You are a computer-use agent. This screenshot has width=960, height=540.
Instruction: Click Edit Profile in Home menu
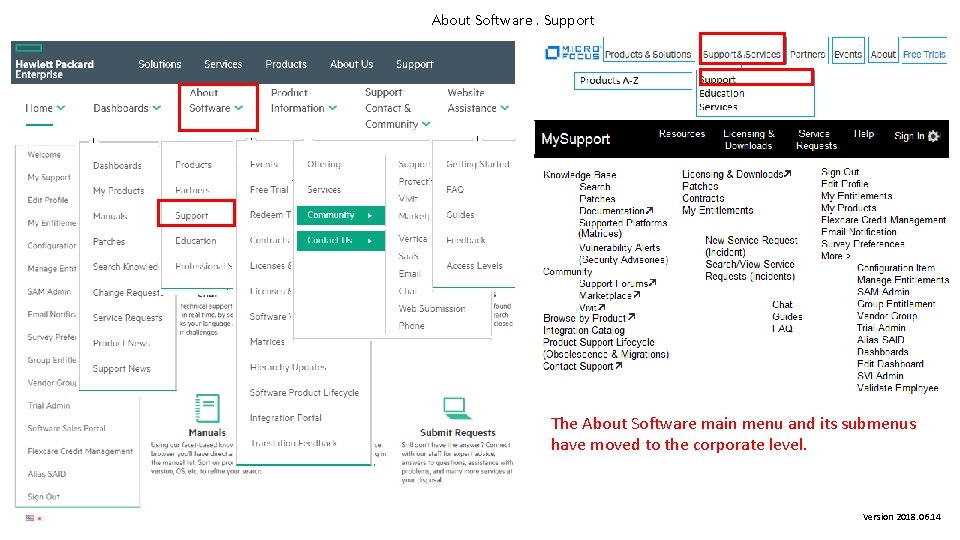pos(48,200)
